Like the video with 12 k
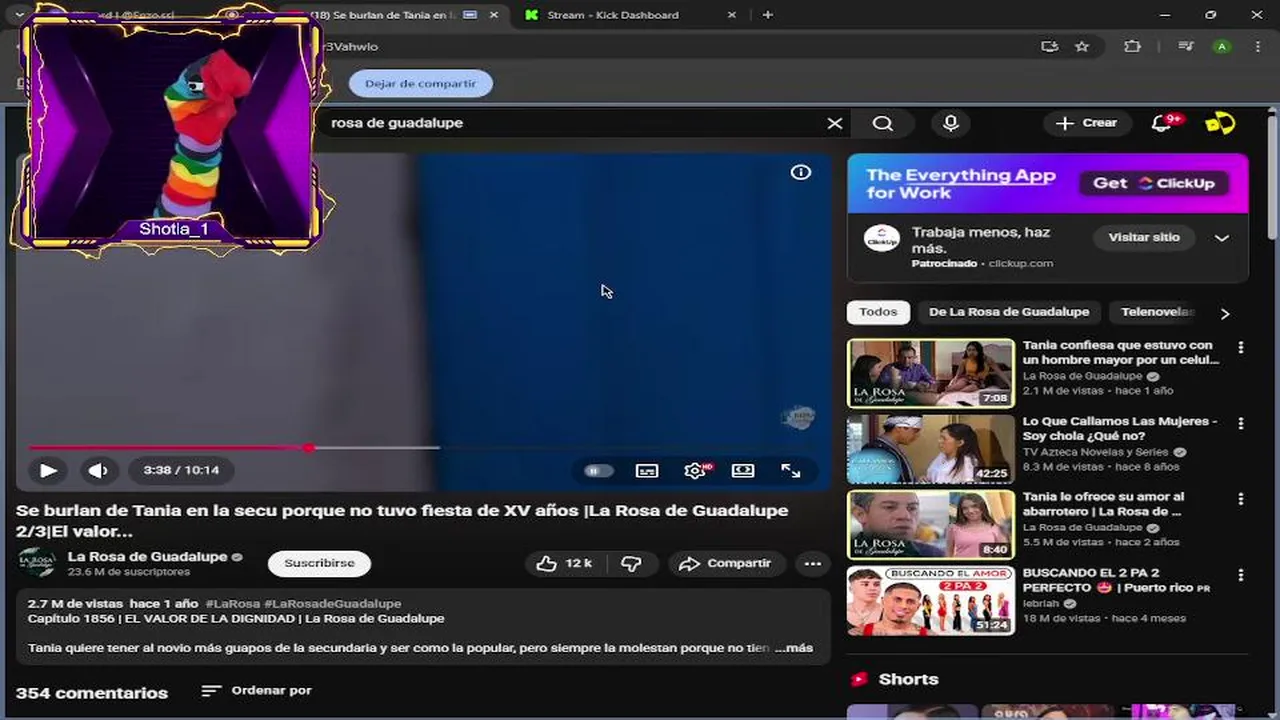The width and height of the screenshot is (1280, 720). pos(564,564)
